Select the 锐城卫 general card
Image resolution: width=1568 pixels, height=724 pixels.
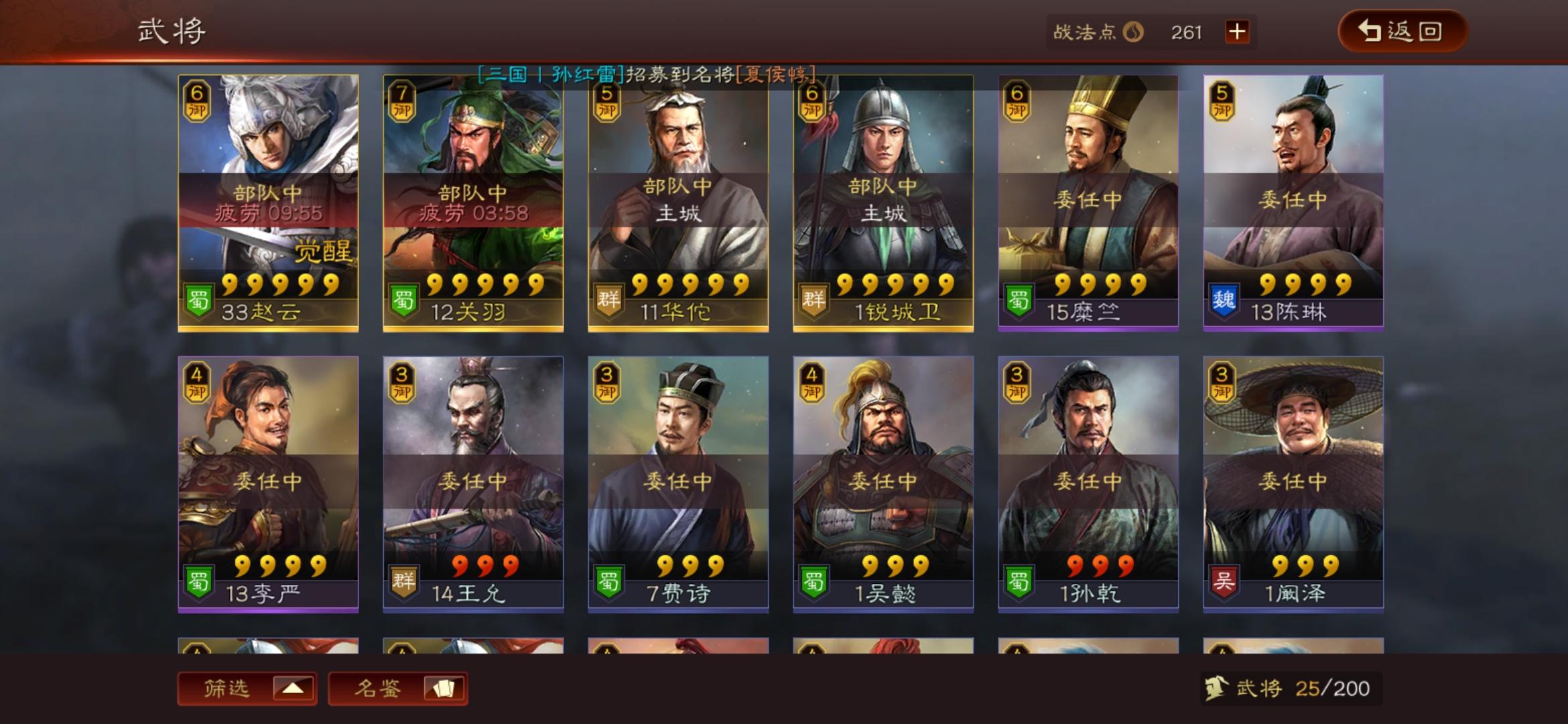tap(883, 203)
